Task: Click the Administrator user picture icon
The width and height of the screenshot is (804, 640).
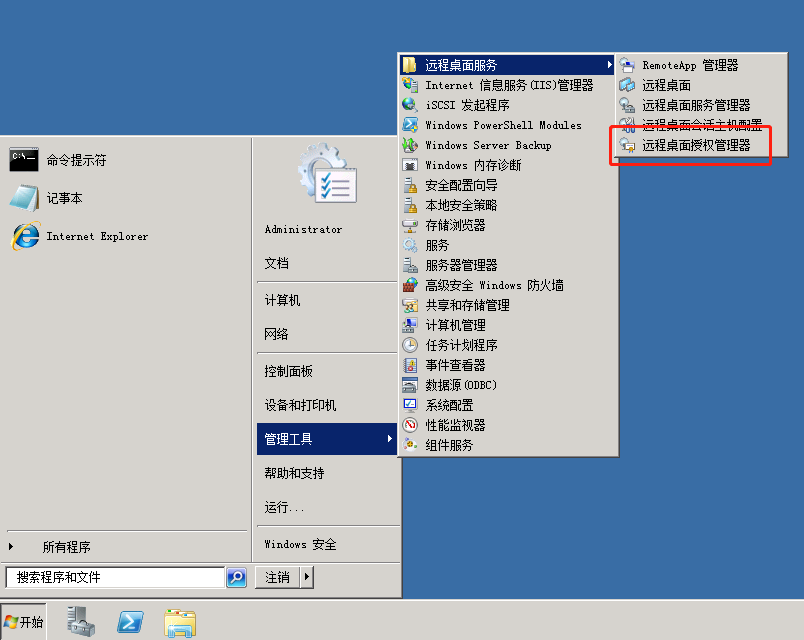Action: [328, 173]
